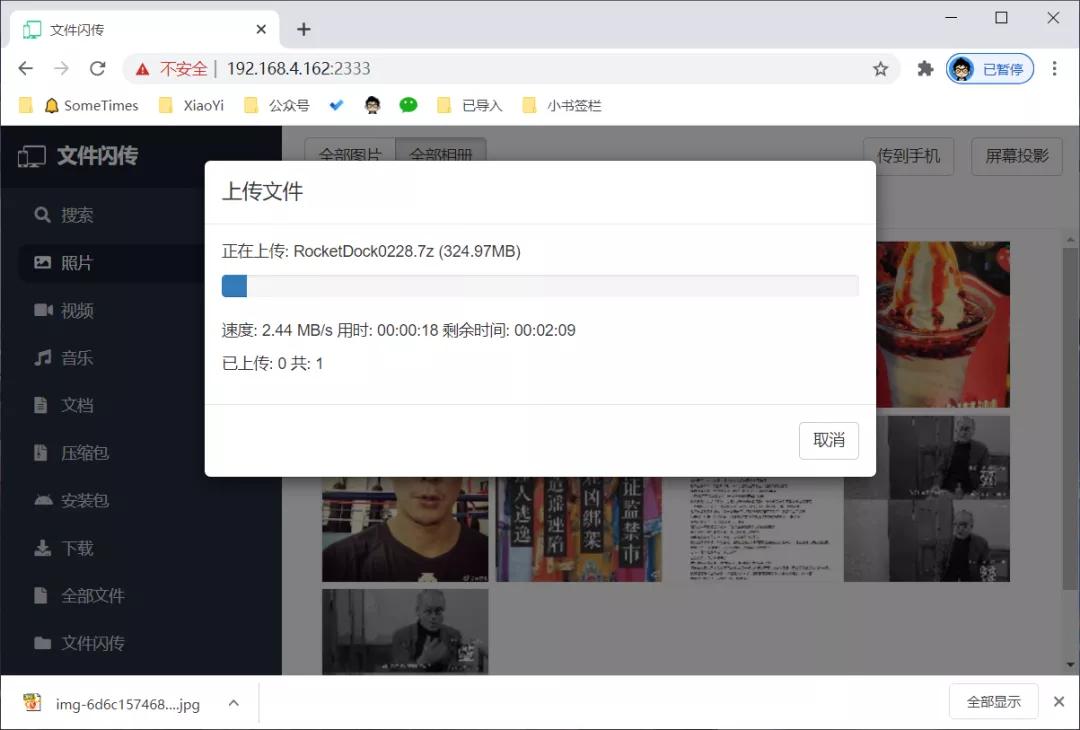Screen dimensions: 1080x730
Task: Cancel the upload with 取消 button
Action: tap(829, 440)
